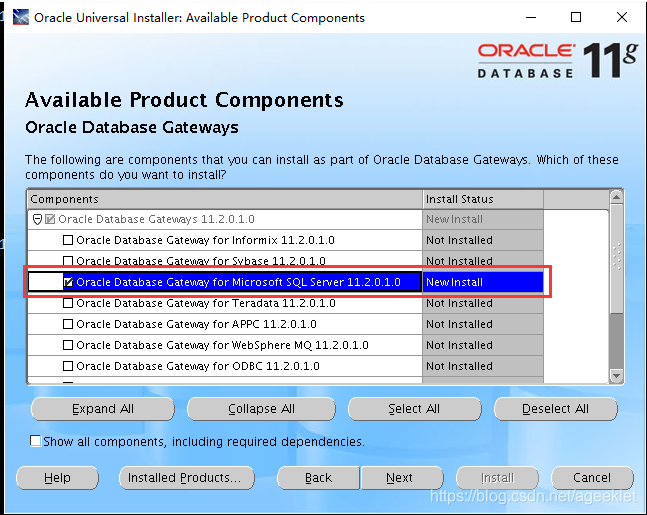Check Oracle Database Gateway for Informix

point(68,240)
